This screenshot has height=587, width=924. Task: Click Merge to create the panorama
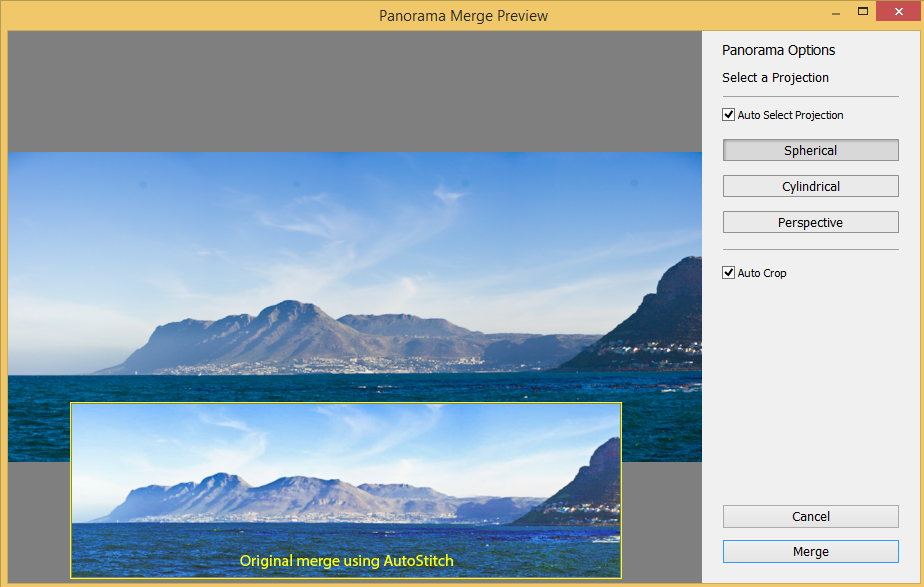coord(810,551)
